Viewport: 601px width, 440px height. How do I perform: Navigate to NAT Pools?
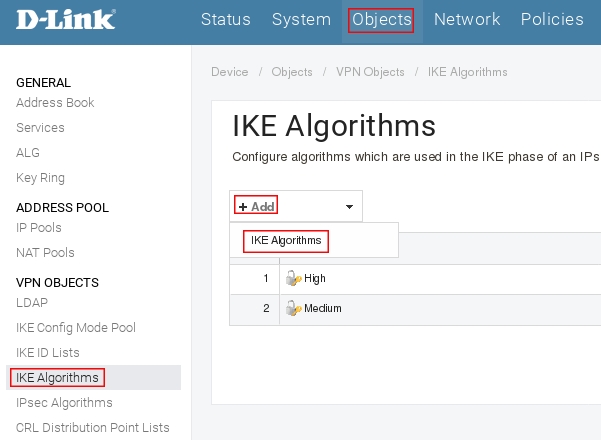[x=45, y=253]
